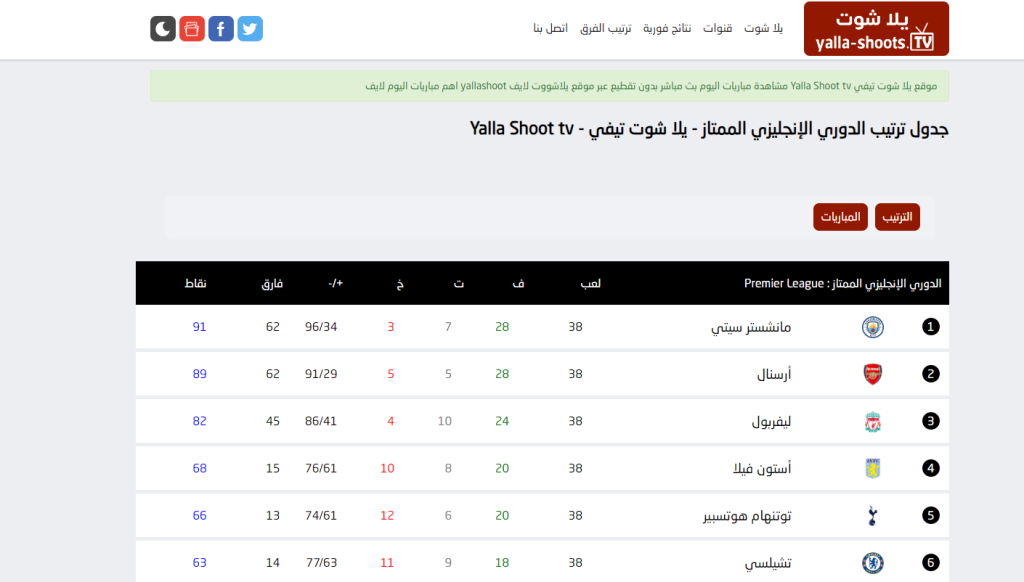
Task: Click rank badge number 5
Action: [931, 515]
